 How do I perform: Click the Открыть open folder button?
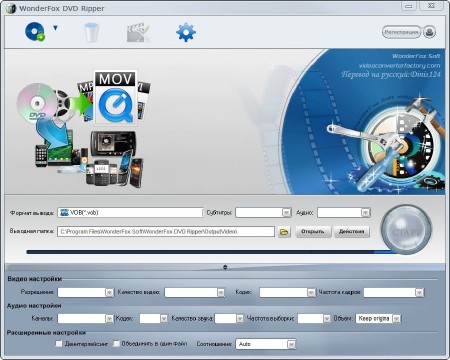click(313, 231)
